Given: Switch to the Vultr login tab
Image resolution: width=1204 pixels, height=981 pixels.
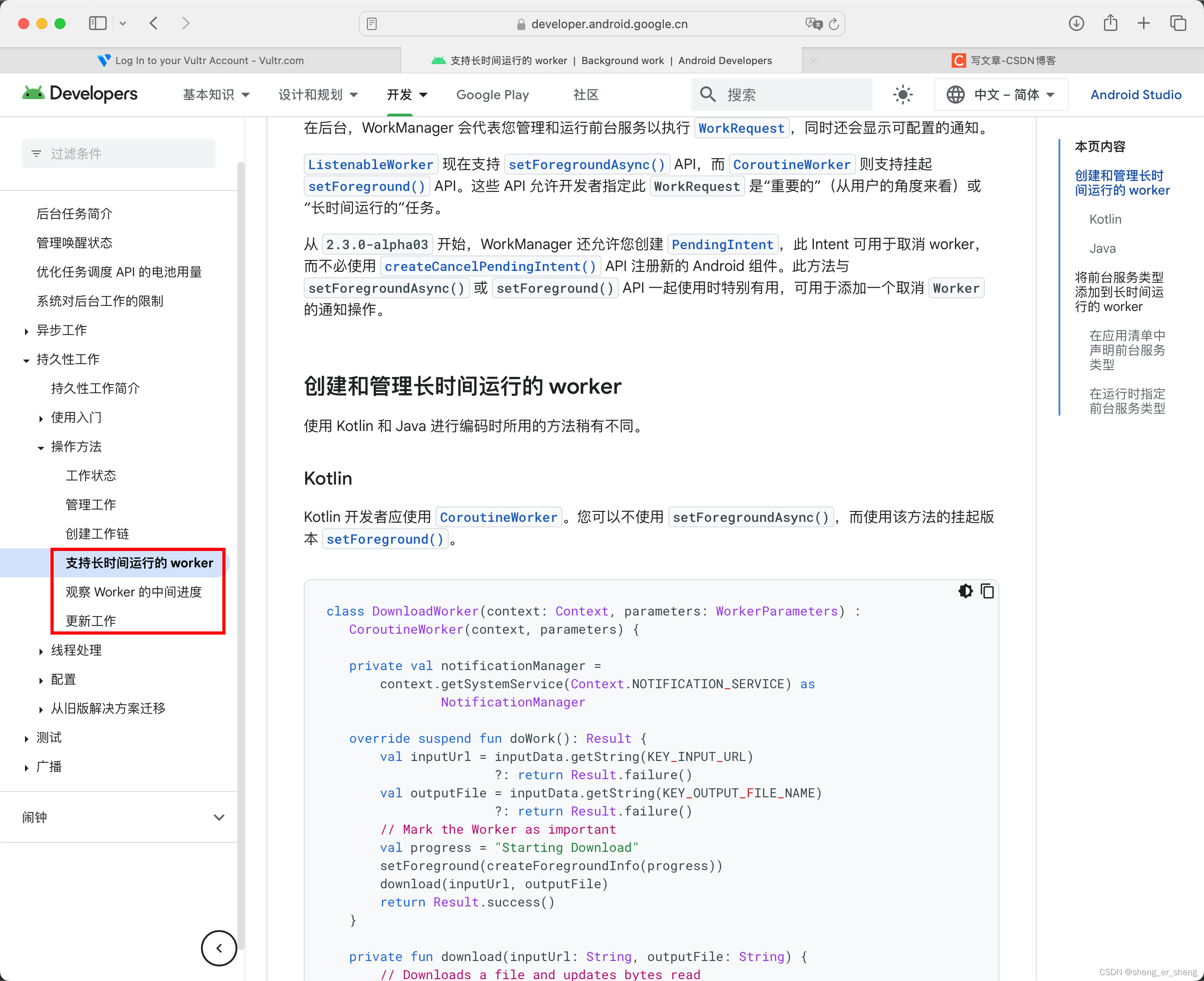Looking at the screenshot, I should (x=201, y=60).
